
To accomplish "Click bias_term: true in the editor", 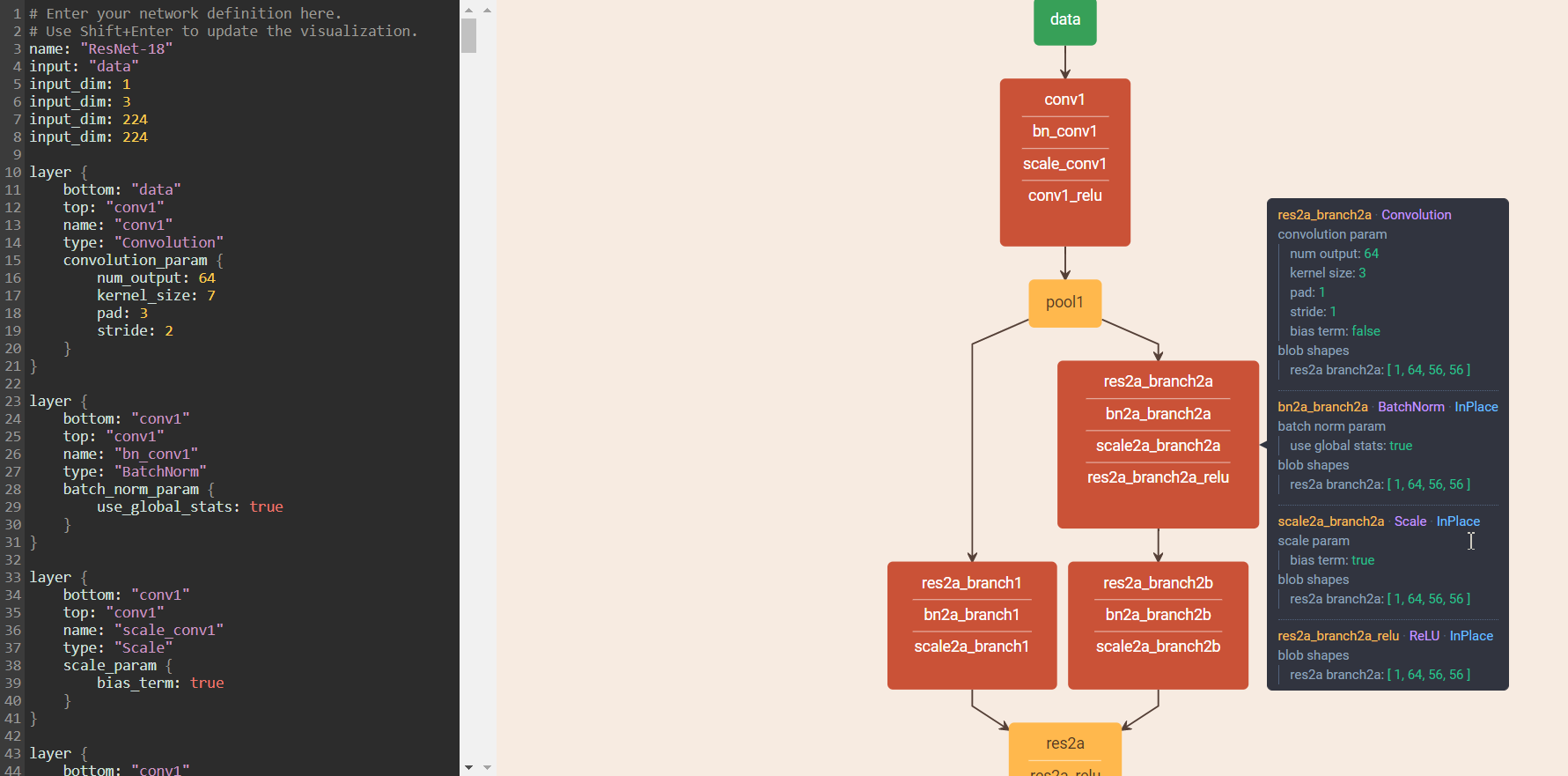I will [160, 684].
